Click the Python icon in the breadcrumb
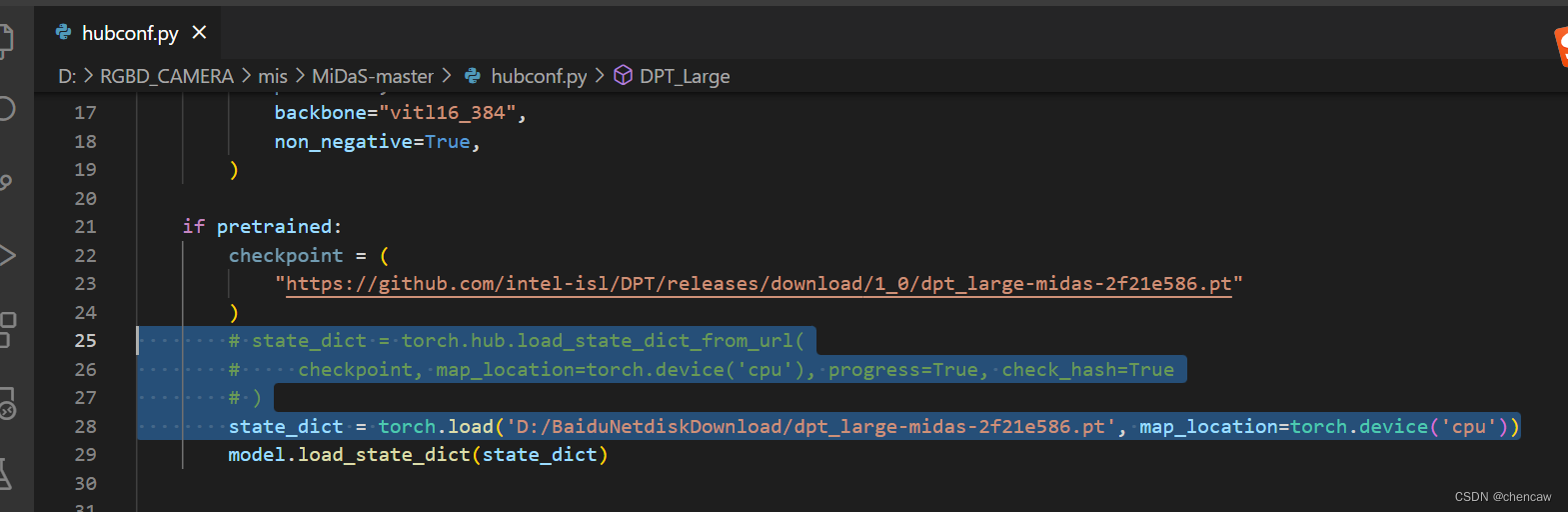 click(473, 75)
